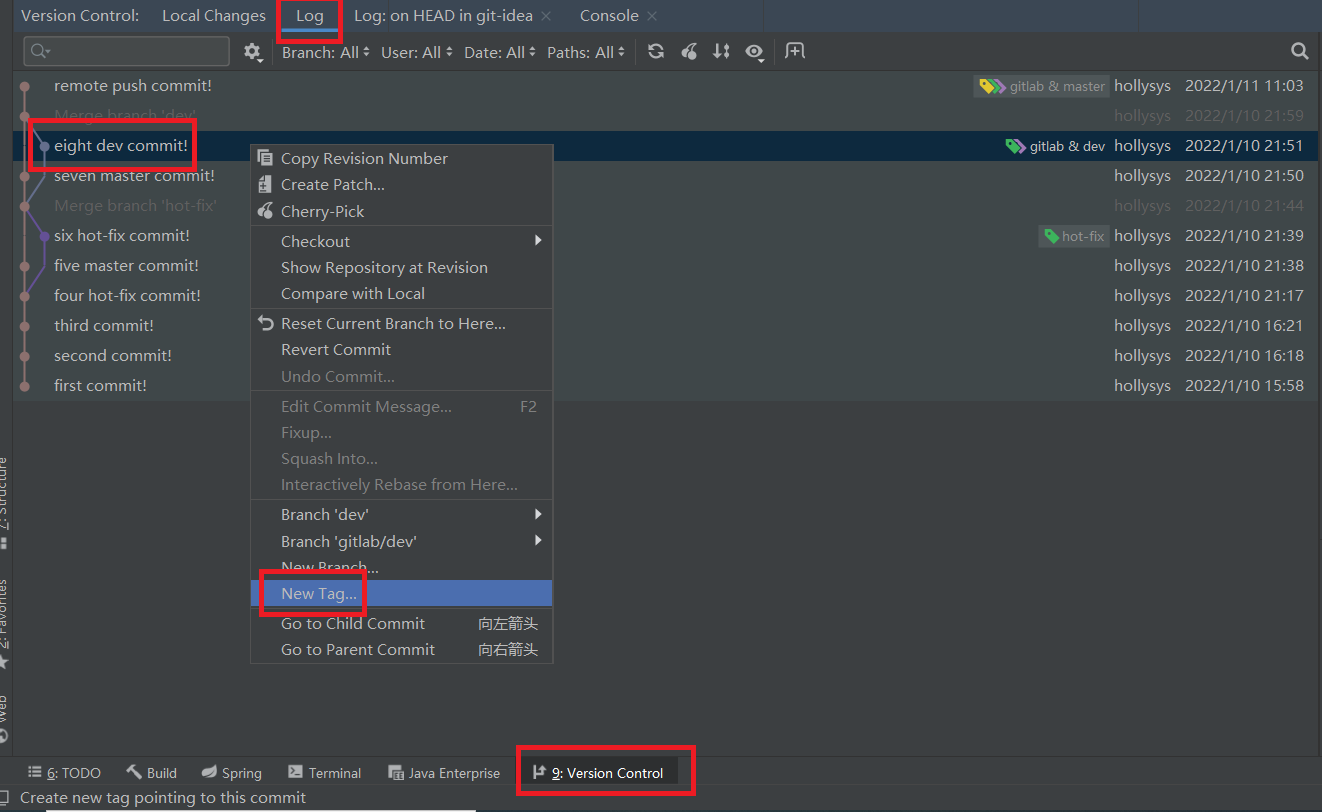This screenshot has height=812, width=1322.
Task: Open new log tab plus icon
Action: 795,51
